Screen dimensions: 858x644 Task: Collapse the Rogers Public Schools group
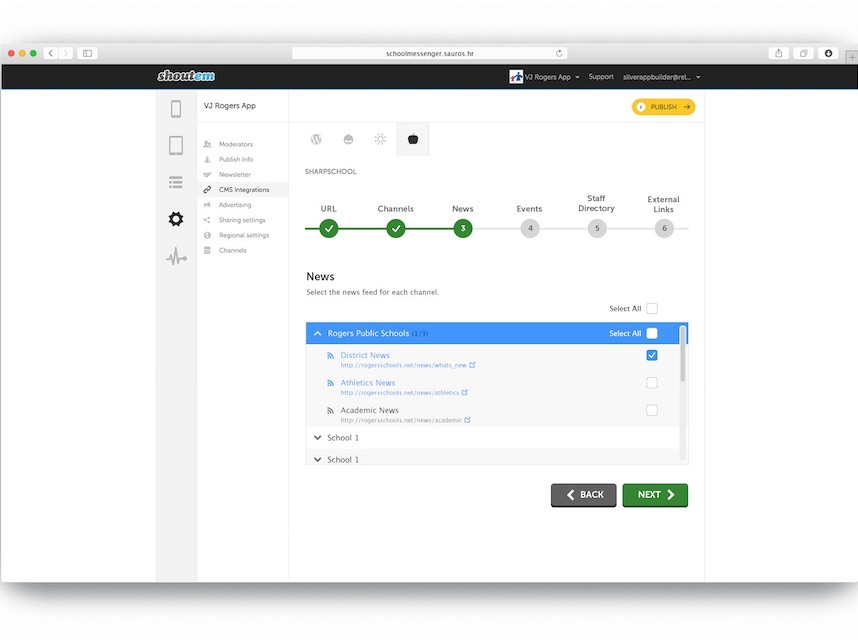click(x=317, y=333)
